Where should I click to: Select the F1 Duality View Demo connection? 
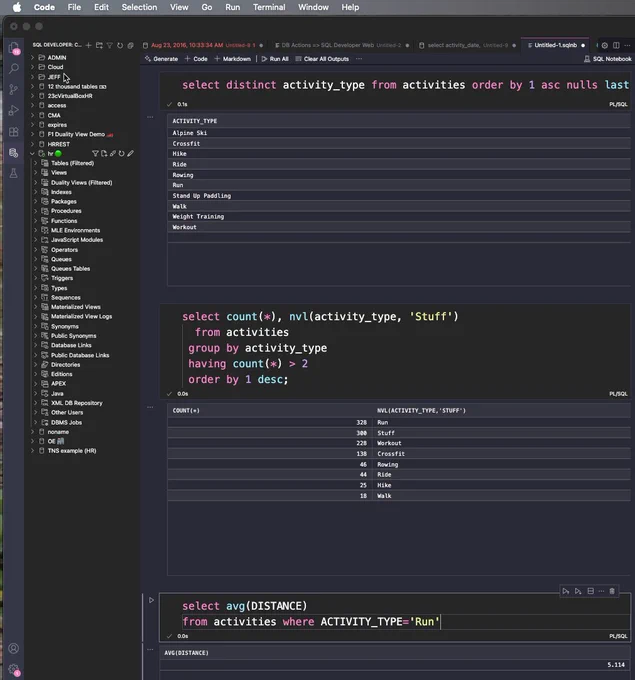(x=76, y=134)
